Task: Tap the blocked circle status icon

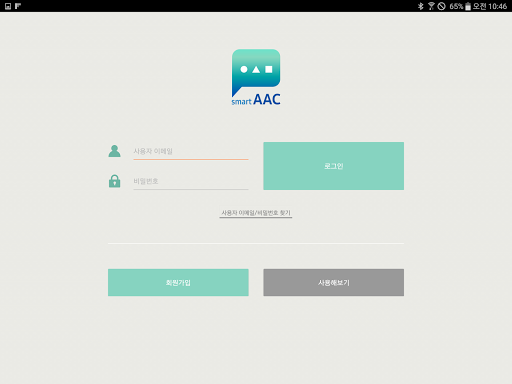Action: point(442,6)
